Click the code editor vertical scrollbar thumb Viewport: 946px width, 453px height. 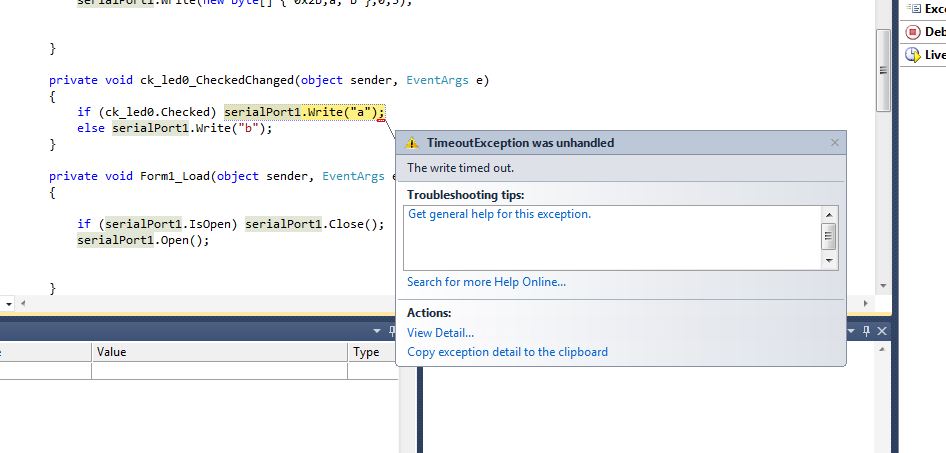(883, 70)
